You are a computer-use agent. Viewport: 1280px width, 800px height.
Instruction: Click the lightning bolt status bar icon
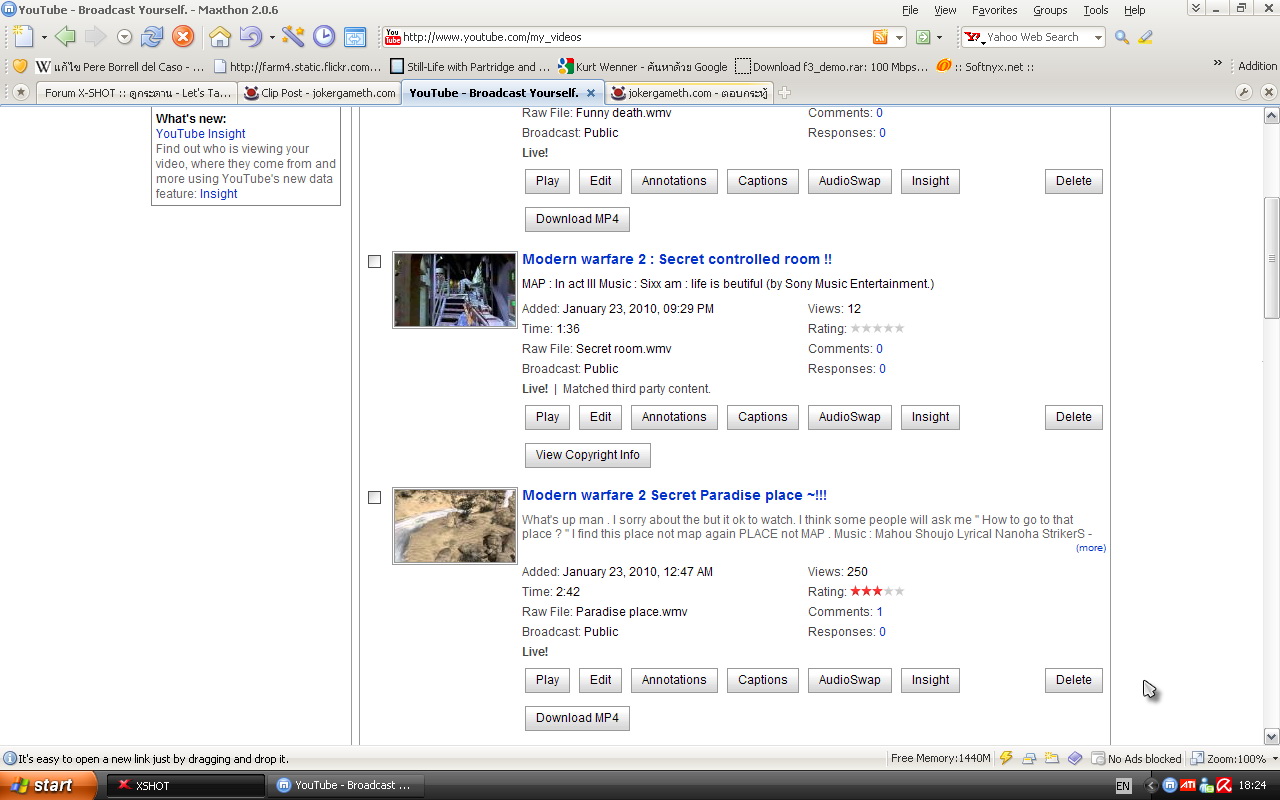pos(1007,758)
